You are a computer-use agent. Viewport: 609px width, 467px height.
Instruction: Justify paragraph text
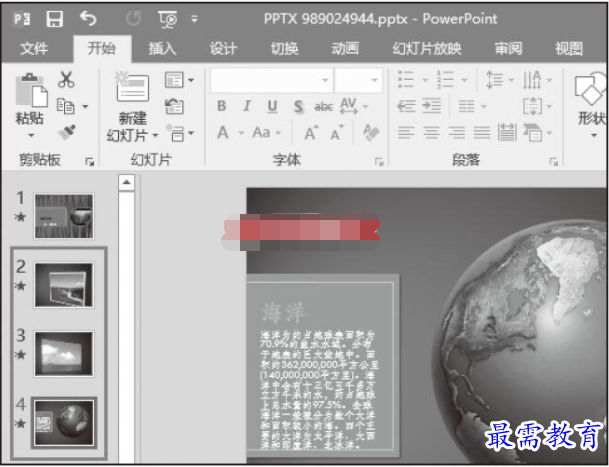tap(482, 133)
